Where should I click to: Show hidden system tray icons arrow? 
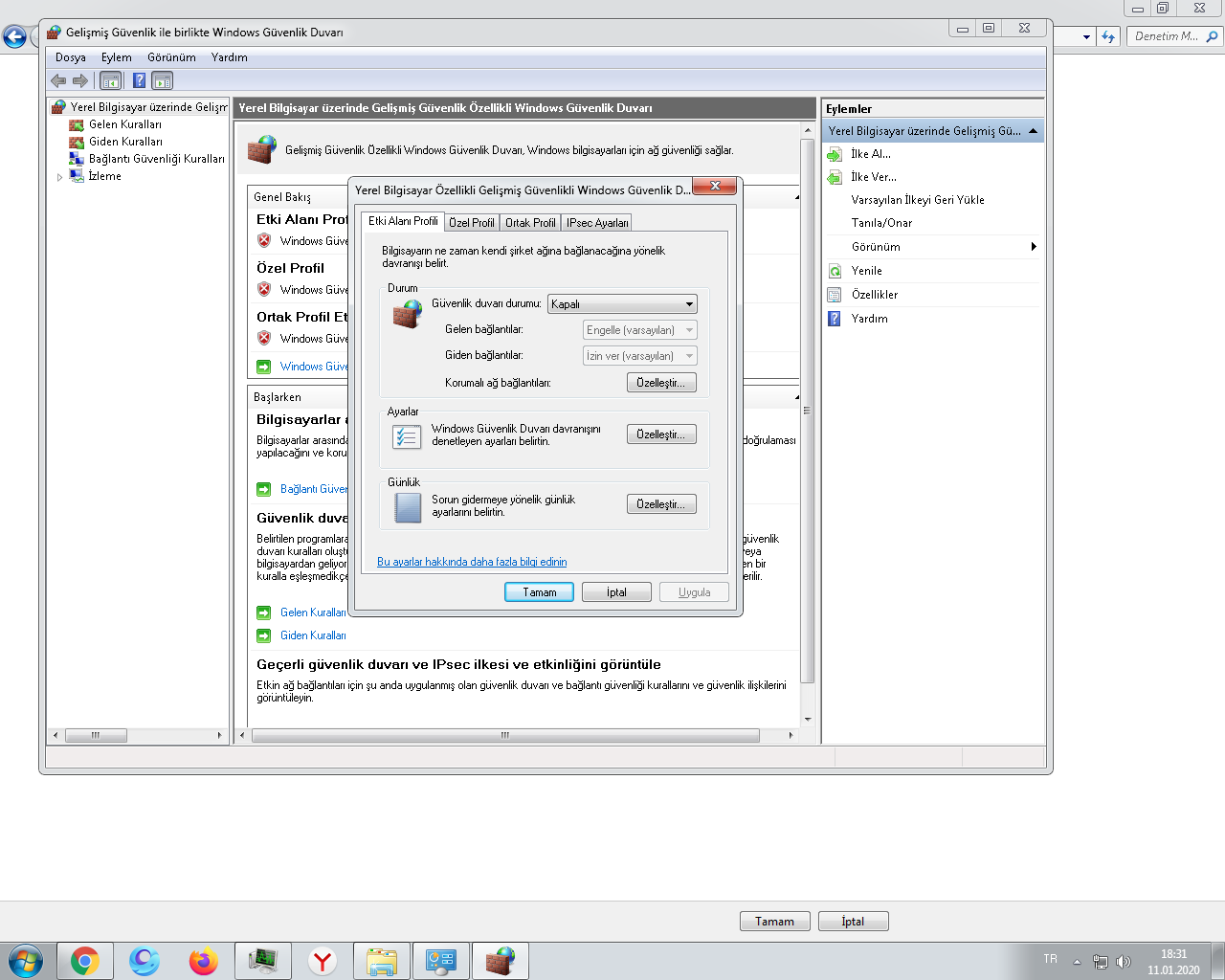click(1077, 962)
